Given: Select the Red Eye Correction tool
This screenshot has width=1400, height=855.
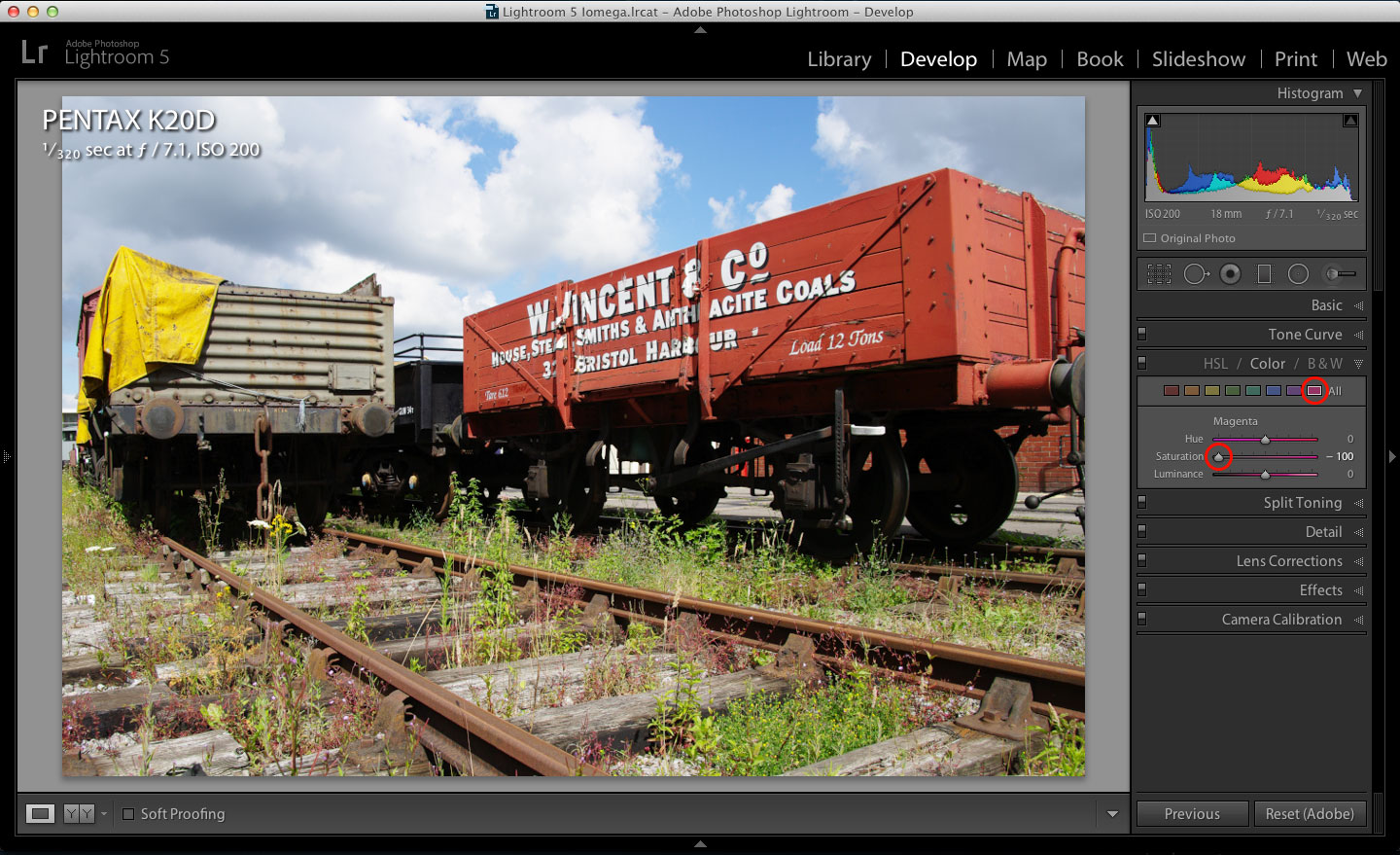Looking at the screenshot, I should (1230, 274).
